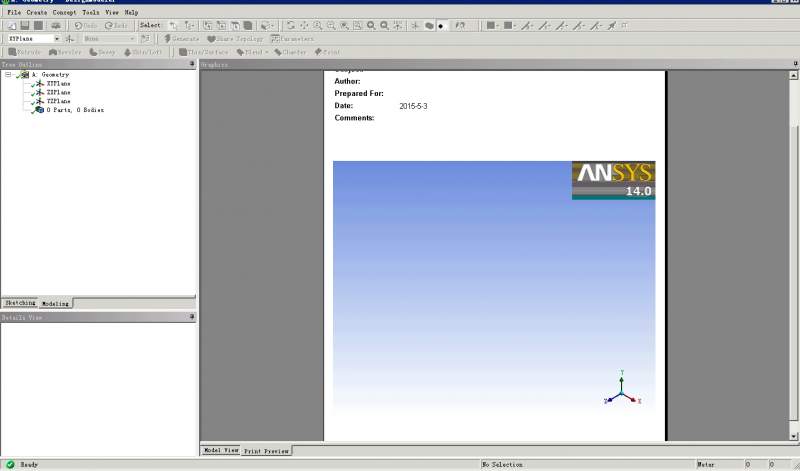The image size is (800, 471).
Task: Click the New Sketch icon
Action: [145, 39]
